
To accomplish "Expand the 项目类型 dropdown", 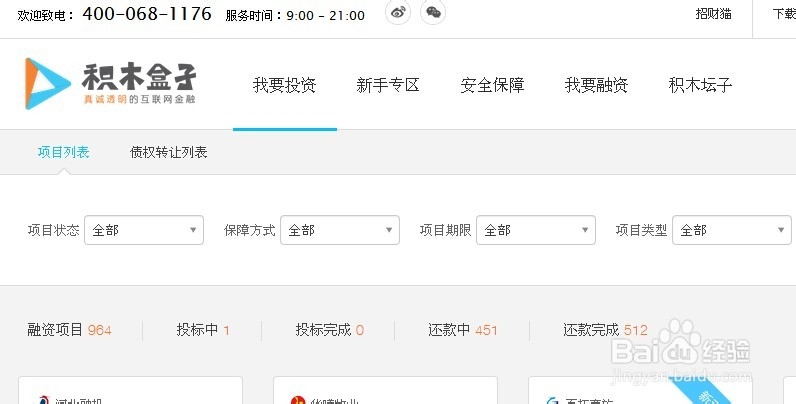I will pos(732,230).
